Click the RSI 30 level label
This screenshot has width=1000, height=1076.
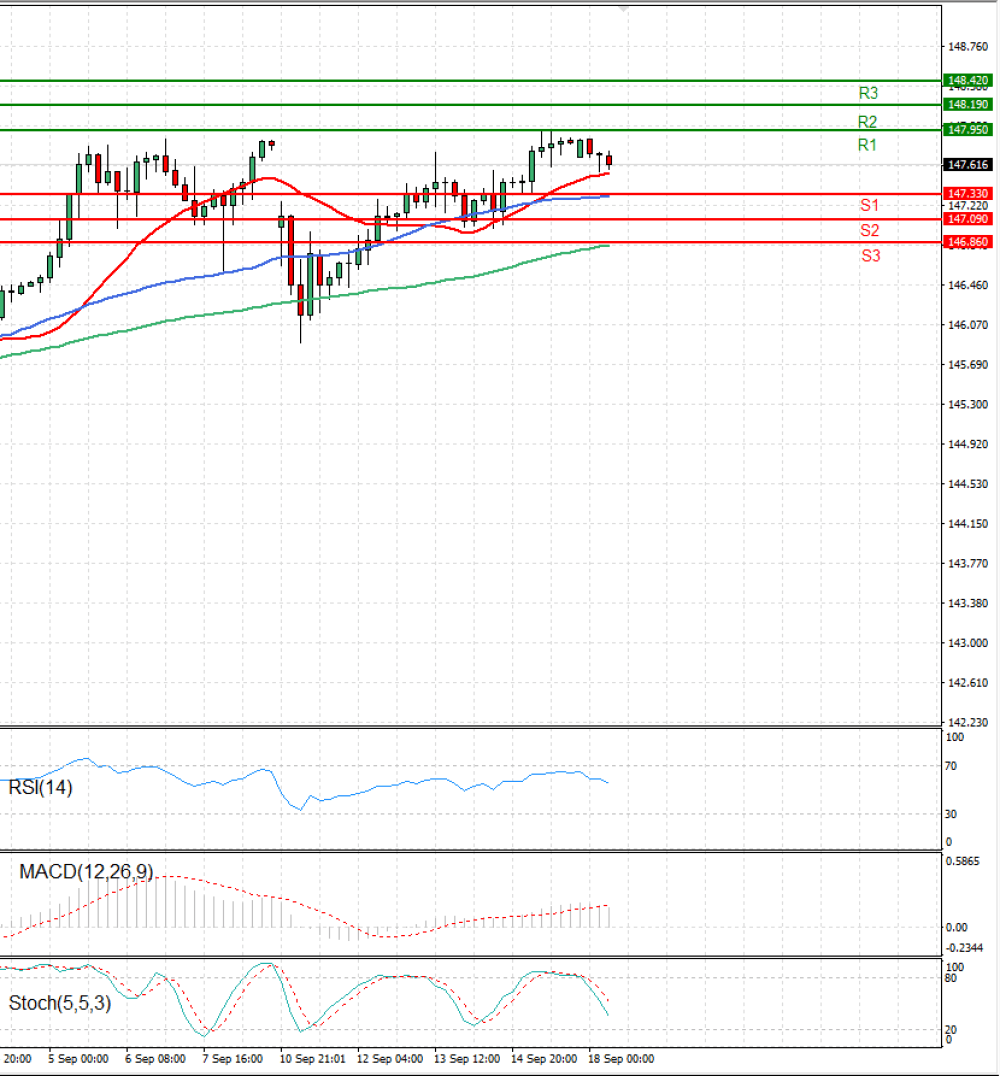951,814
